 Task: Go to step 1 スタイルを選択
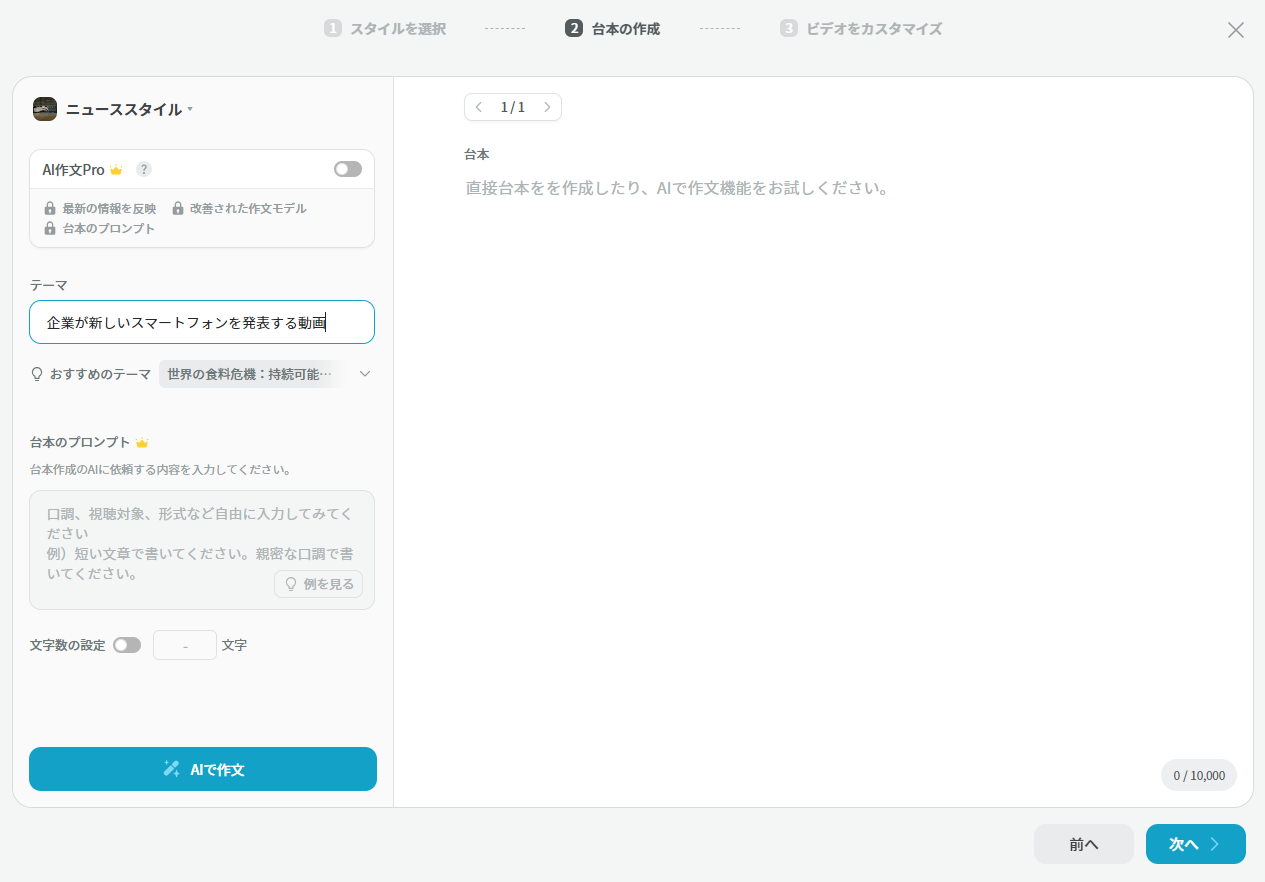385,29
